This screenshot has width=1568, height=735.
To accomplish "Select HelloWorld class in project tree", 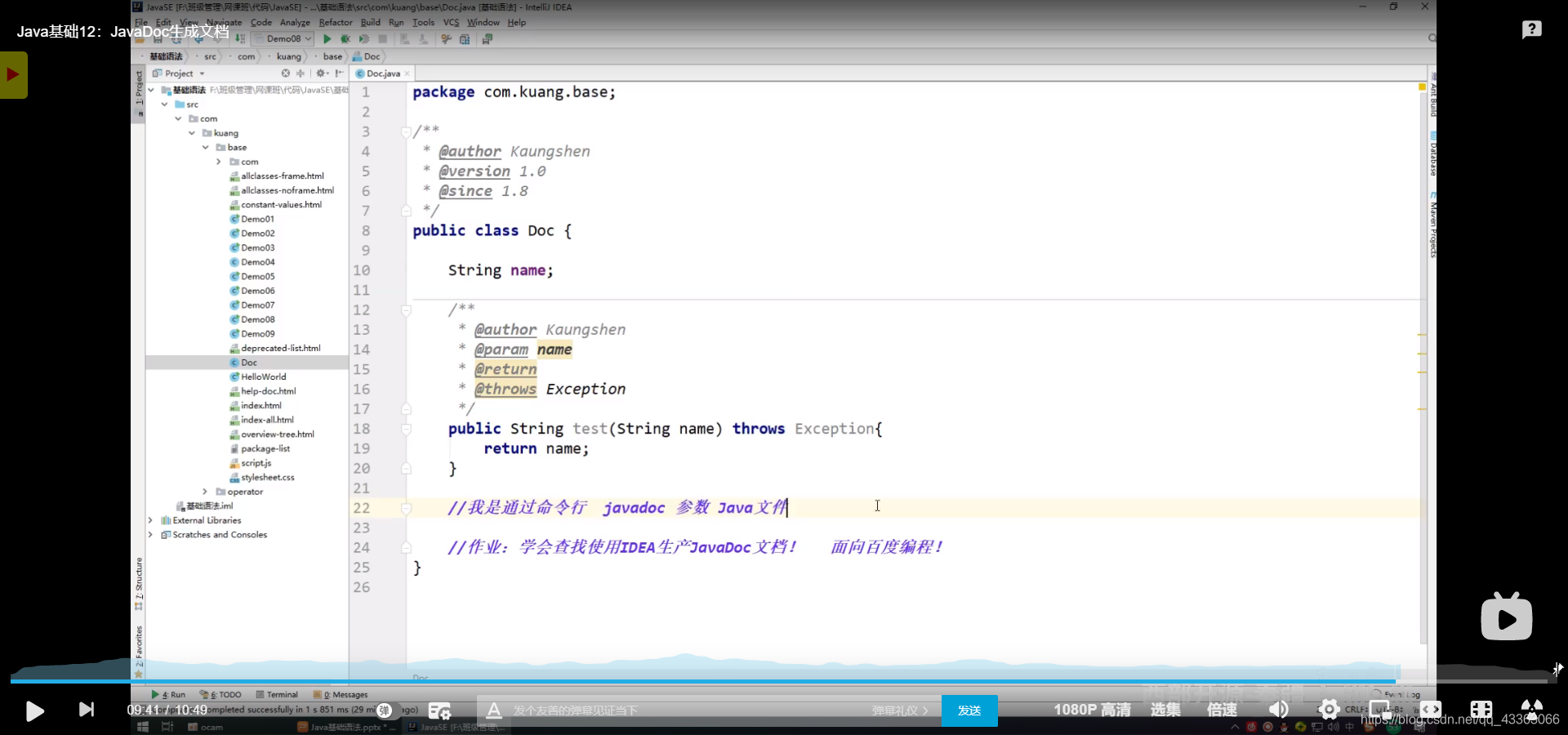I will tap(257, 376).
